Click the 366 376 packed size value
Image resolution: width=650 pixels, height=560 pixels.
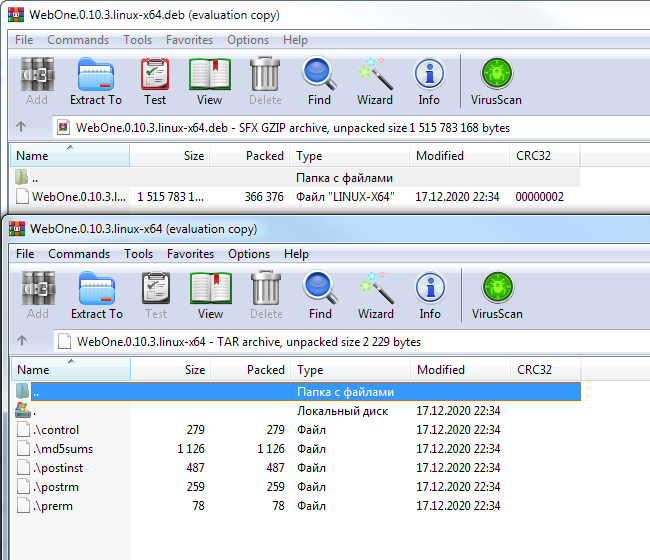[264, 196]
